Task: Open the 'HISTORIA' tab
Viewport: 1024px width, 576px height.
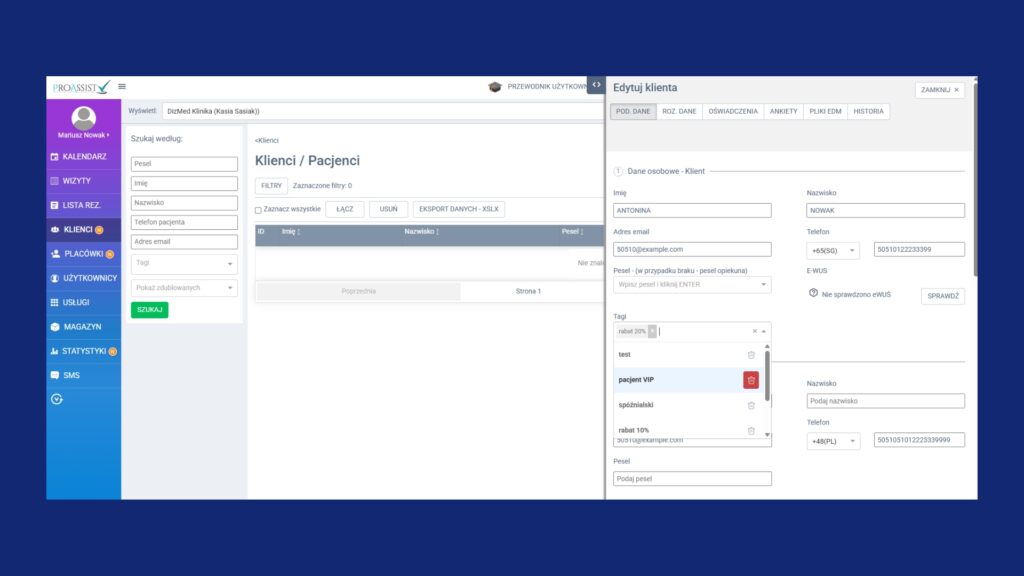Action: [x=868, y=111]
